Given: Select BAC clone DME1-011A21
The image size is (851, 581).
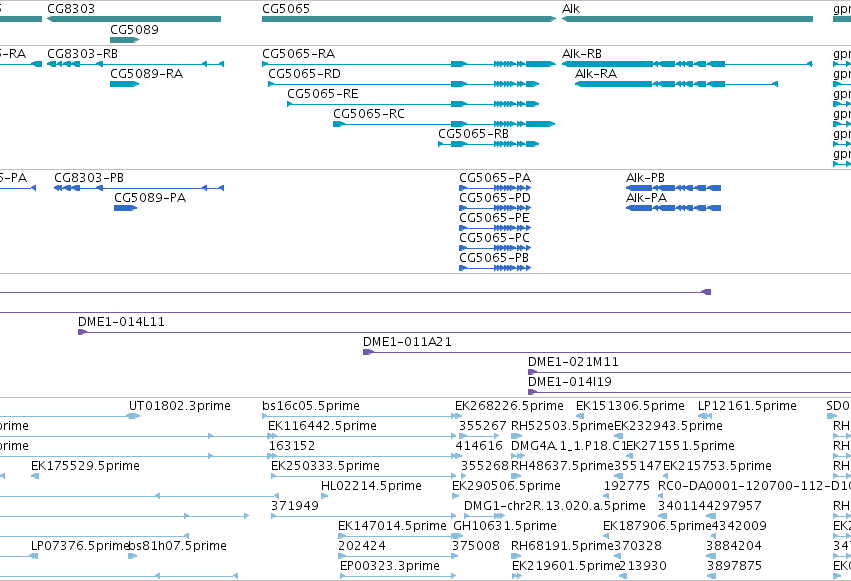Looking at the screenshot, I should (x=407, y=342).
